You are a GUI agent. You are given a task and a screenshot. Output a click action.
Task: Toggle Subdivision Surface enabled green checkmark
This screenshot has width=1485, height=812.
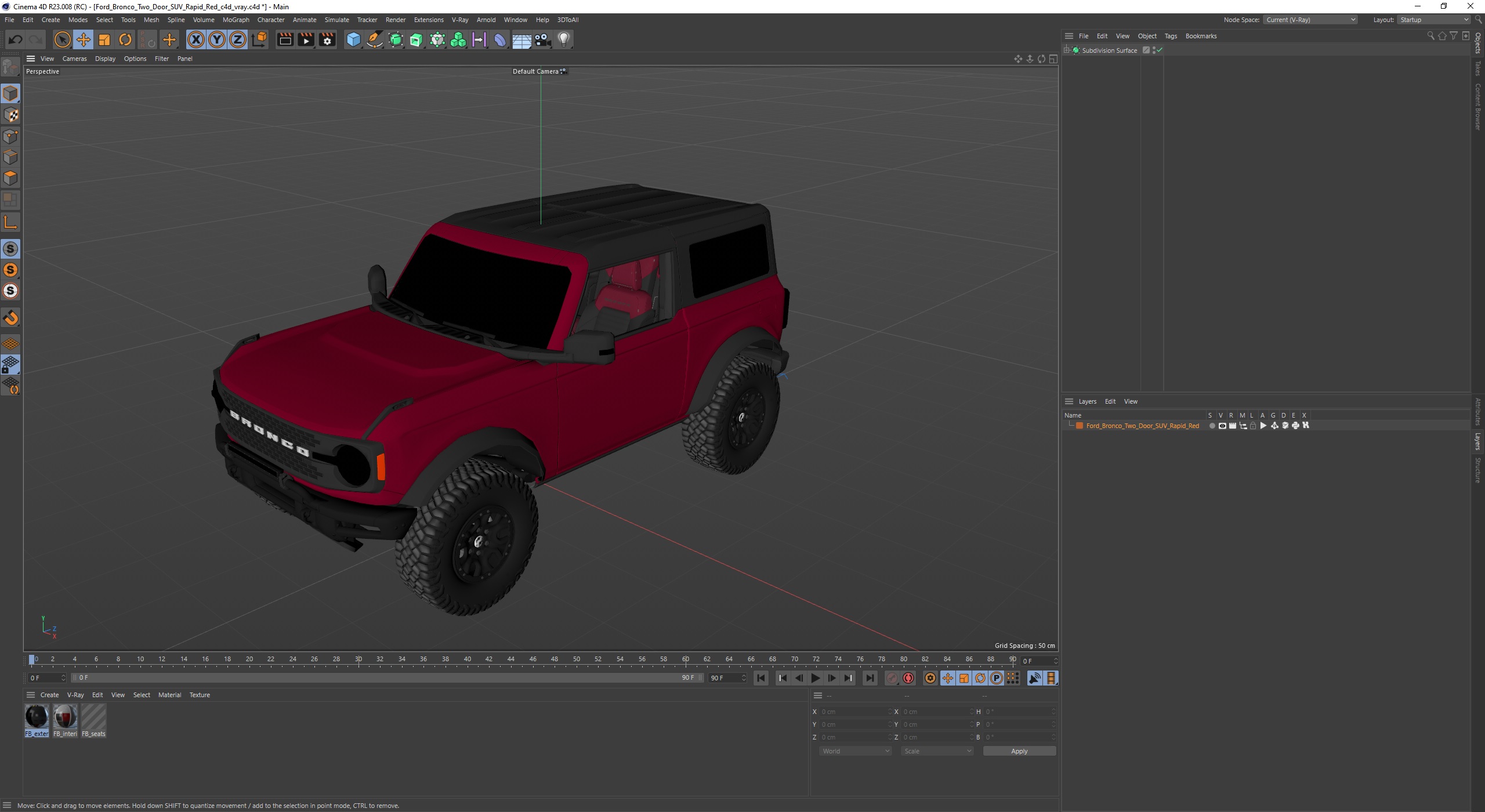point(1160,50)
